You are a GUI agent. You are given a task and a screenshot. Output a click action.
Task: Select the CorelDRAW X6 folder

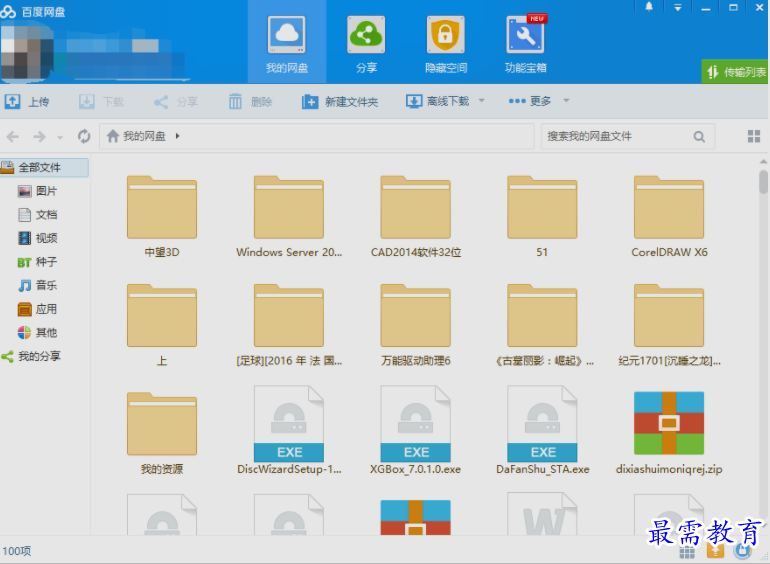pos(669,216)
